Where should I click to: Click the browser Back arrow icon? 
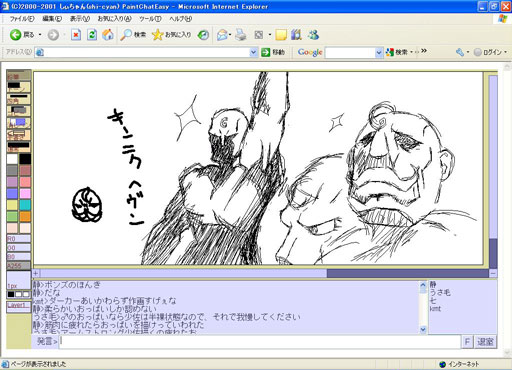15,35
